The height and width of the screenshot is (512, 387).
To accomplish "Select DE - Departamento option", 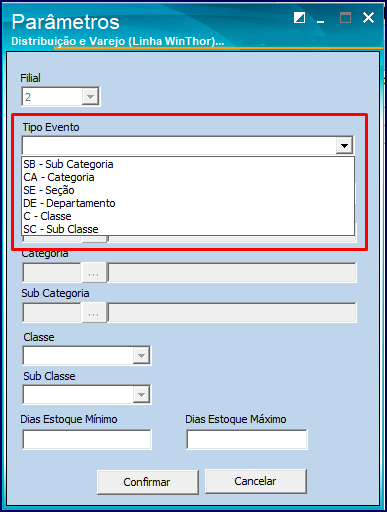I will (188, 203).
